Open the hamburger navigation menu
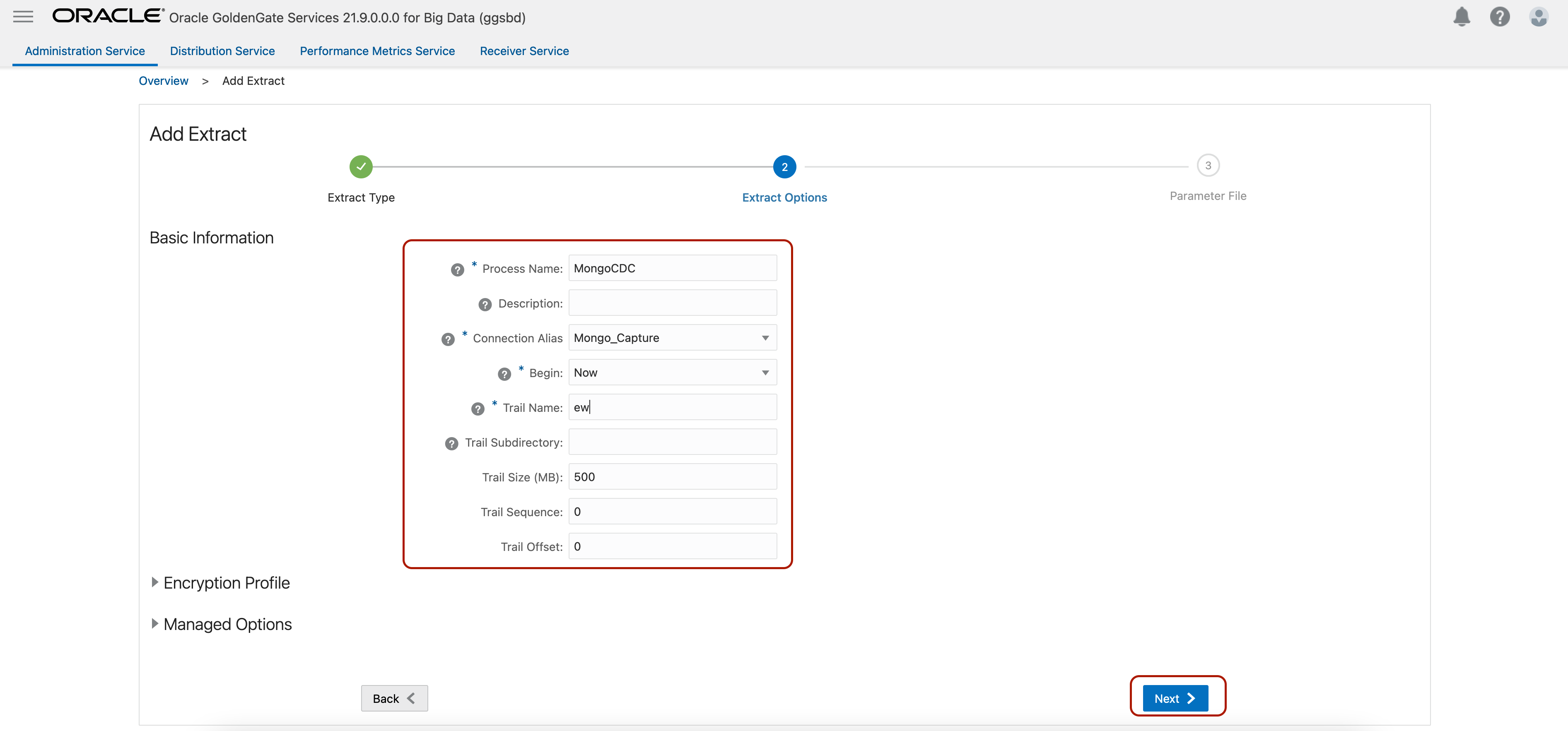 [x=23, y=17]
